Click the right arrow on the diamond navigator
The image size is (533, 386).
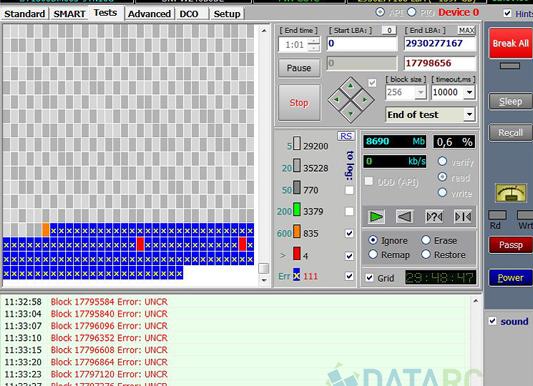coord(364,100)
